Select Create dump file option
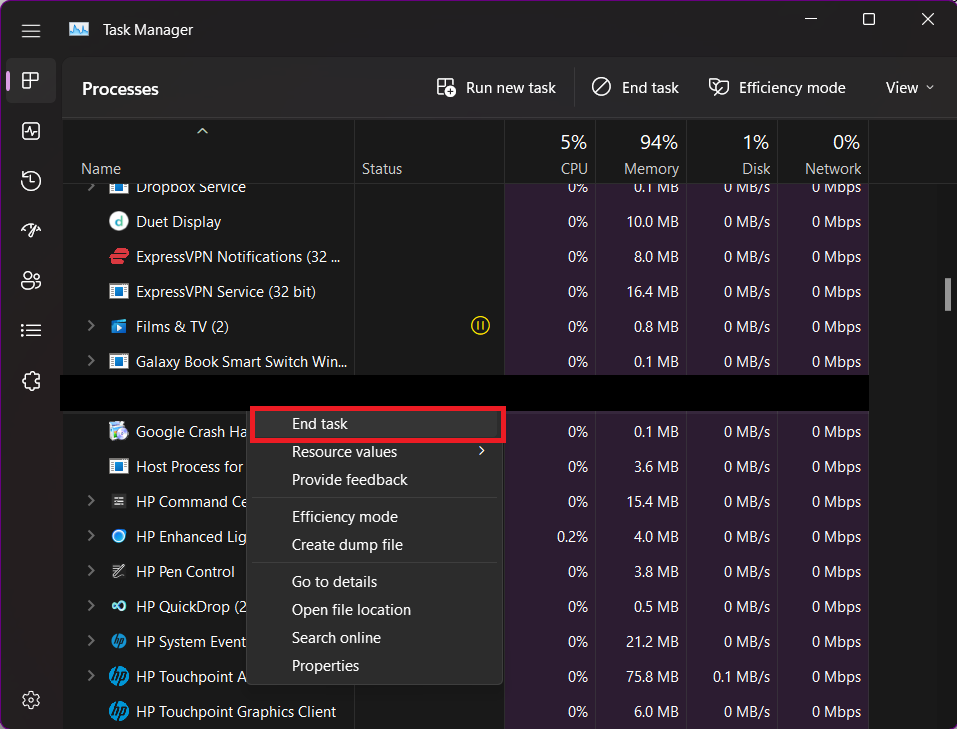This screenshot has height=729, width=957. click(375, 545)
